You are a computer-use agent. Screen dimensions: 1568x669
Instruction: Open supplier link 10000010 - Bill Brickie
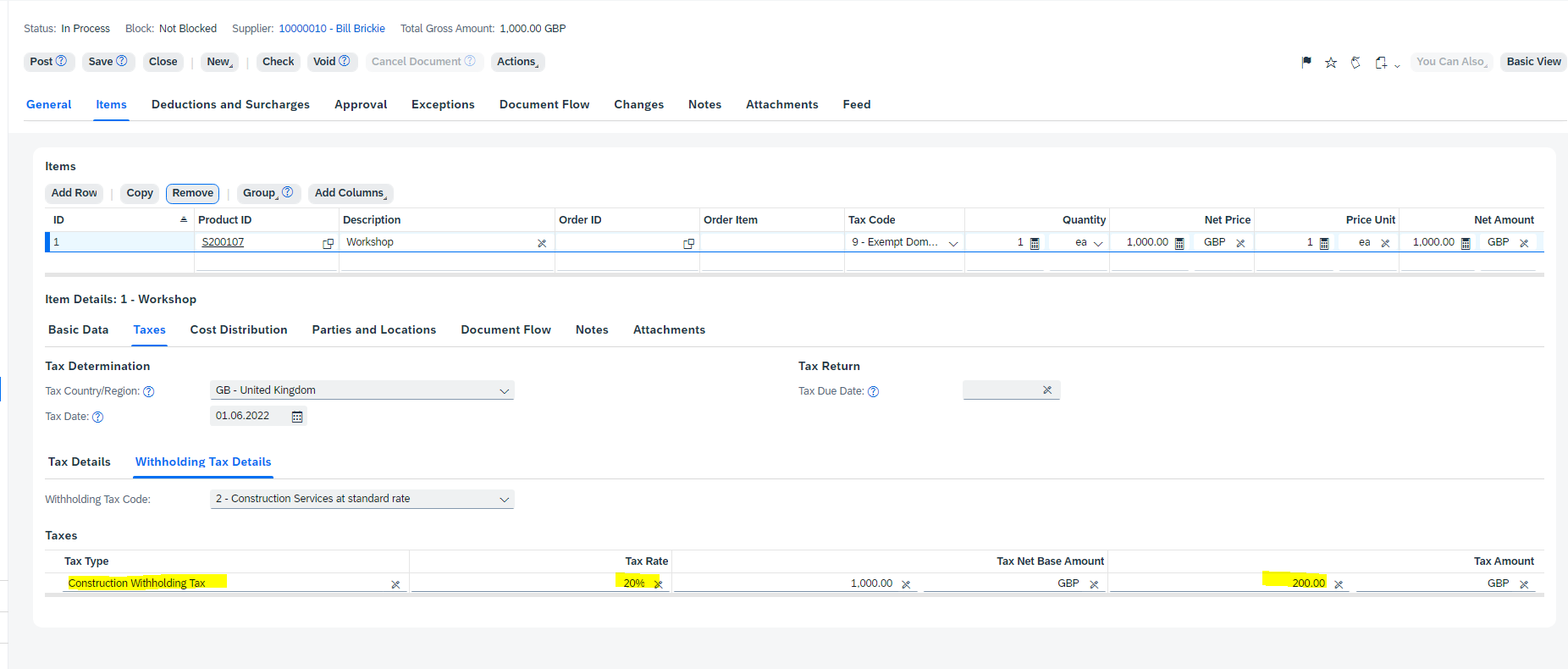[332, 28]
